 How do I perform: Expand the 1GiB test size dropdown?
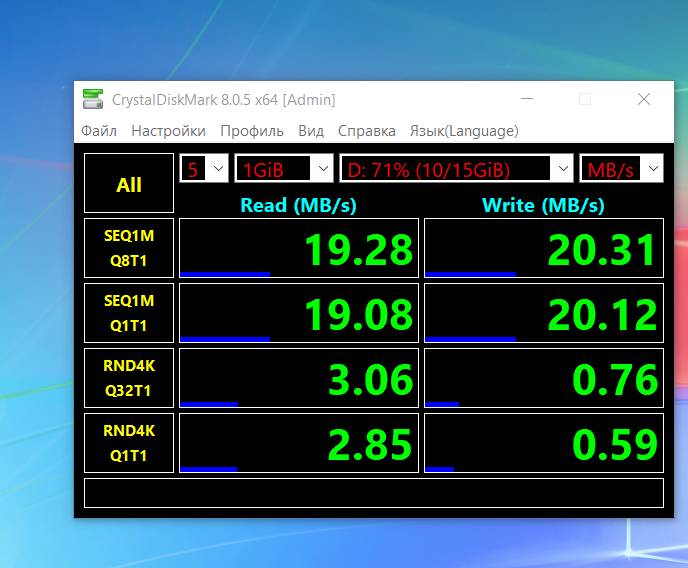(x=284, y=169)
